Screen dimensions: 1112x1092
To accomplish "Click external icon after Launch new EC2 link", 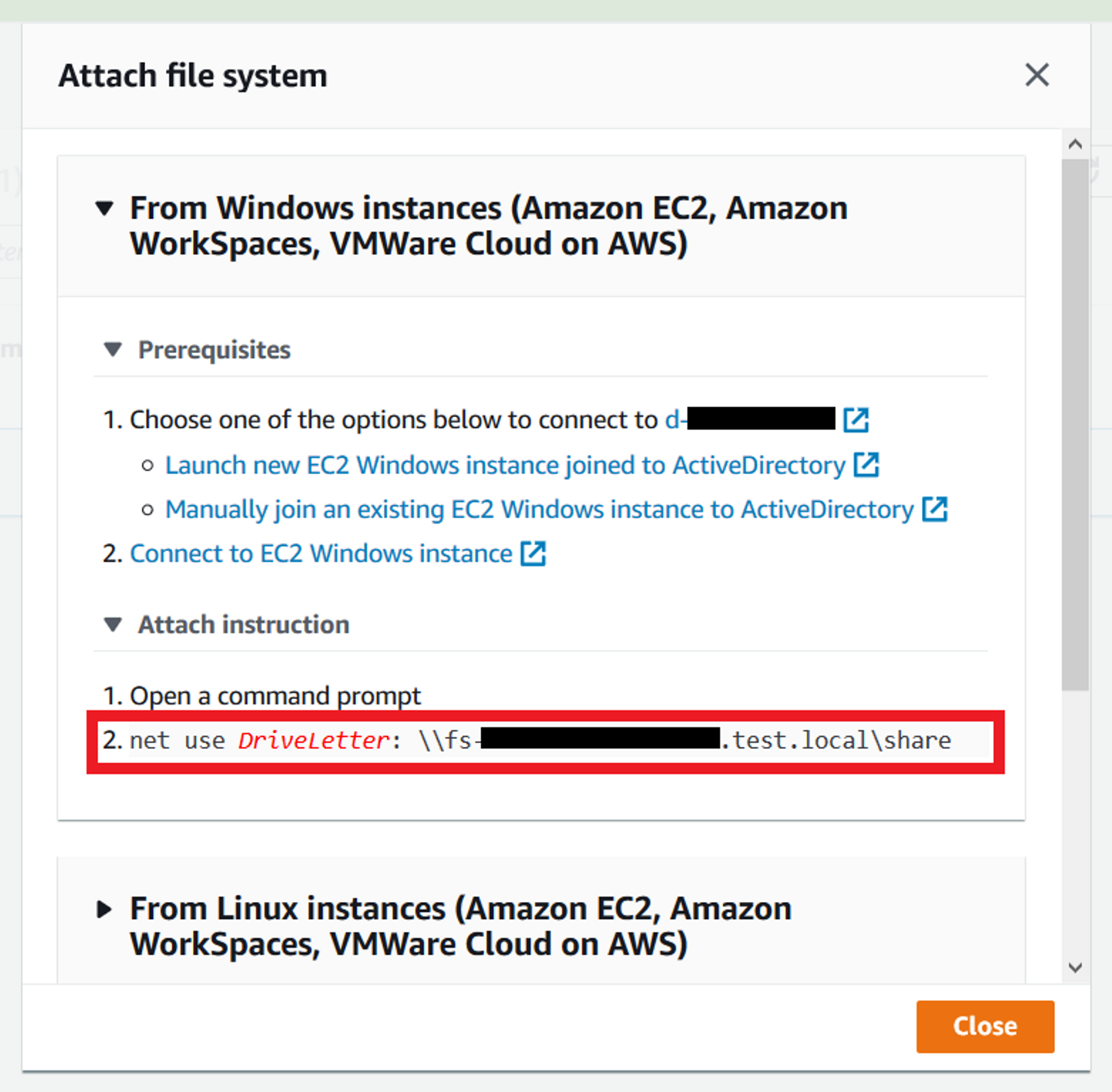I will (x=866, y=465).
